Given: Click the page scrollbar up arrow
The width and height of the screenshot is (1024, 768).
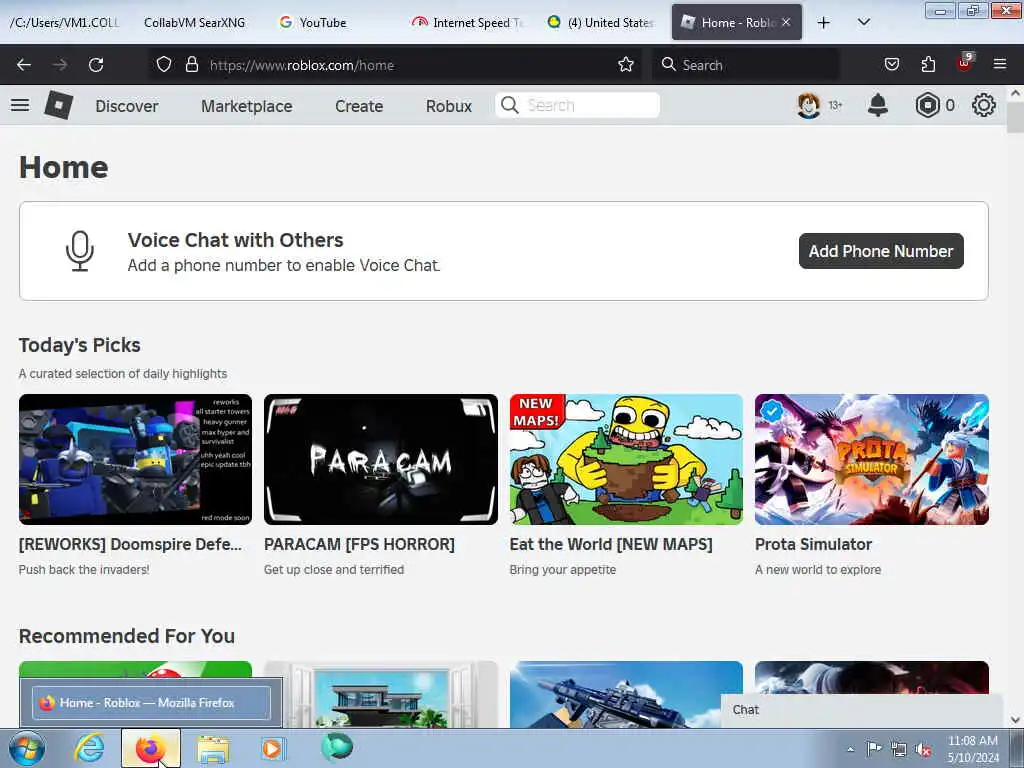Looking at the screenshot, I should 1015,93.
